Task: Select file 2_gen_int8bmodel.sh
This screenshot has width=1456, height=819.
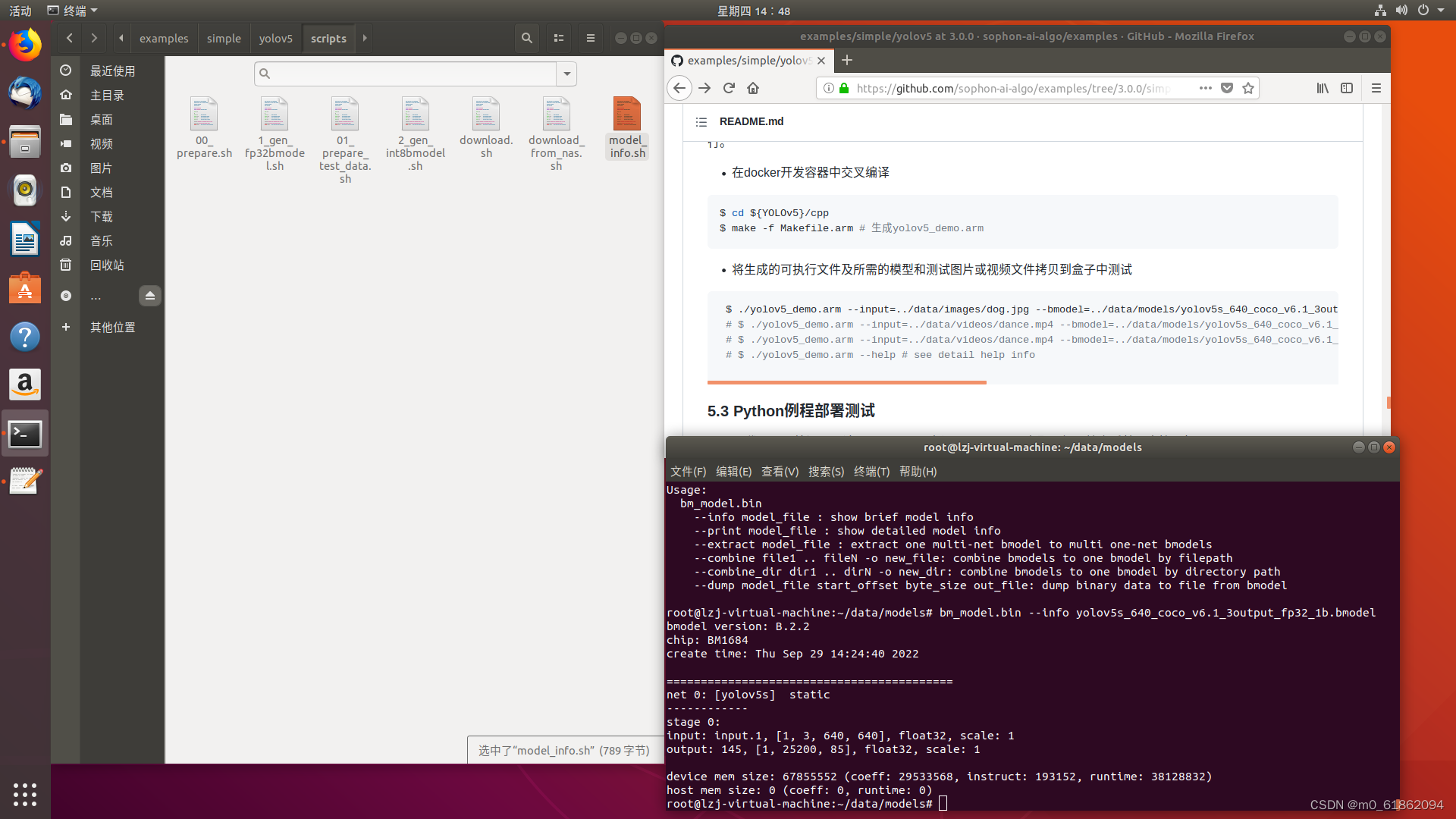Action: pos(416,134)
